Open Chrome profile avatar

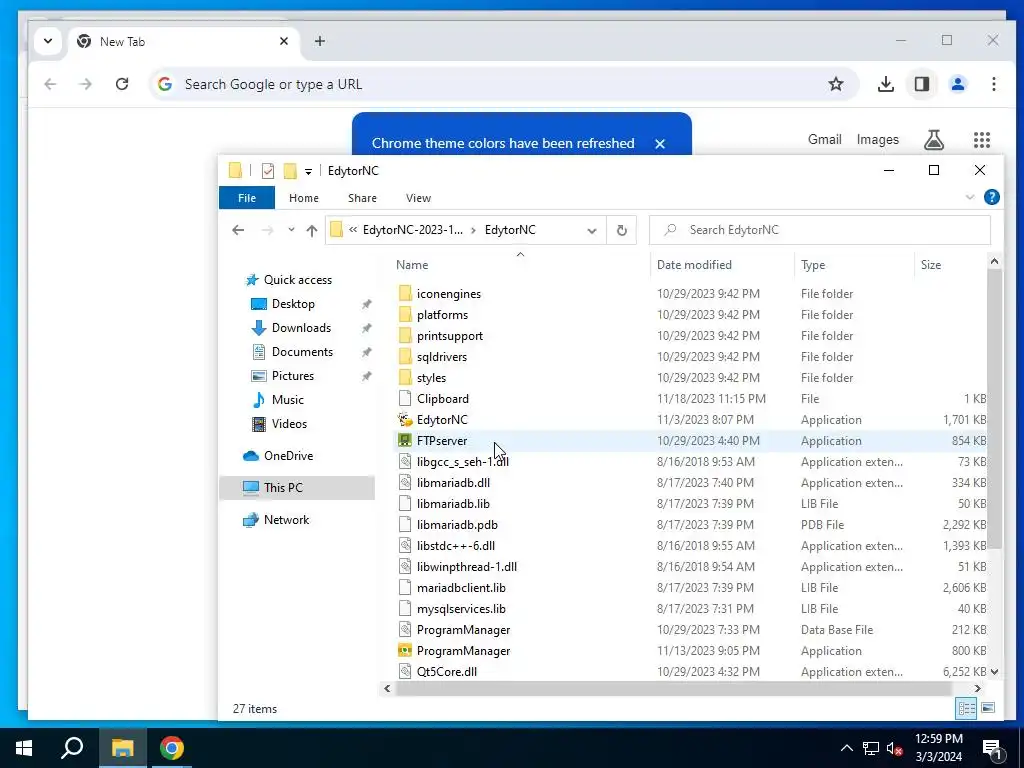958,84
